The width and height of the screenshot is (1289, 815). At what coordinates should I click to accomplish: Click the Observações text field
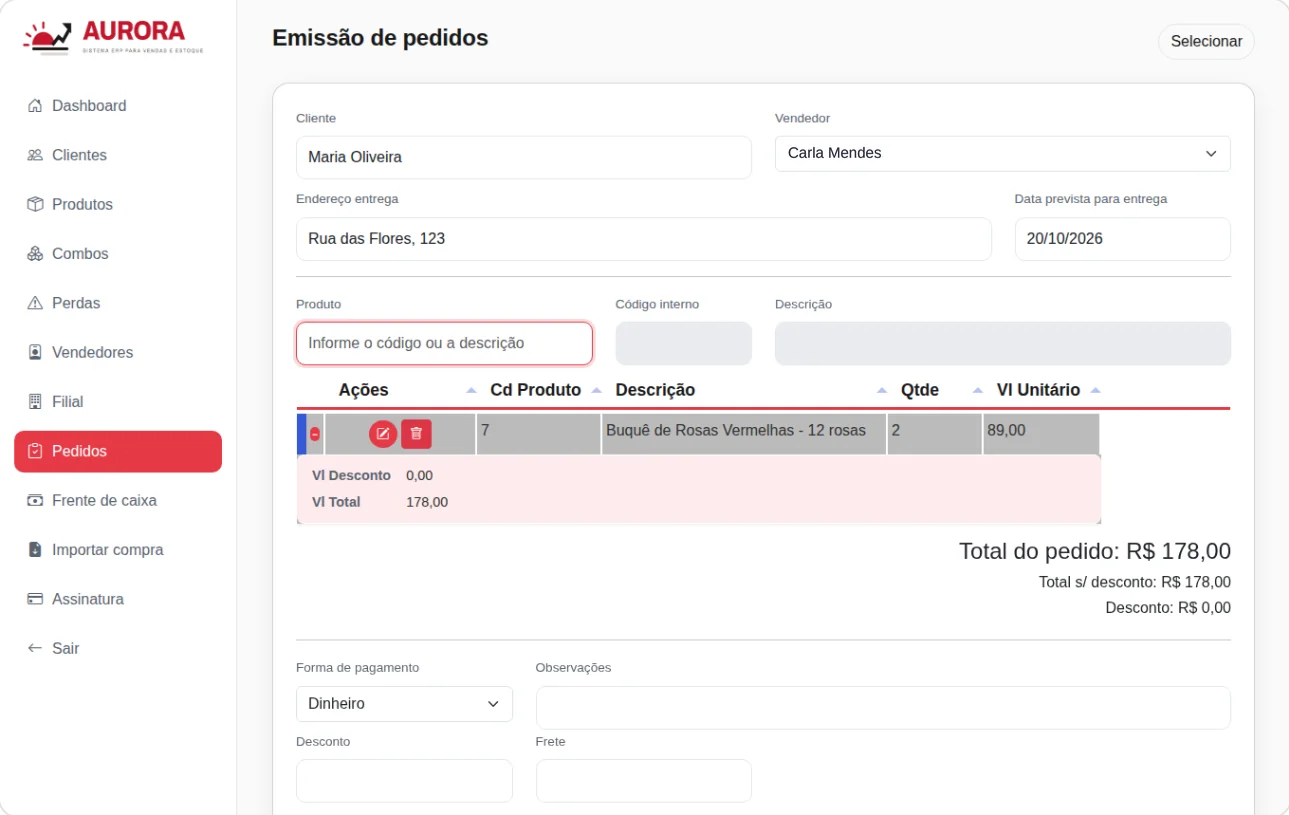pos(883,708)
